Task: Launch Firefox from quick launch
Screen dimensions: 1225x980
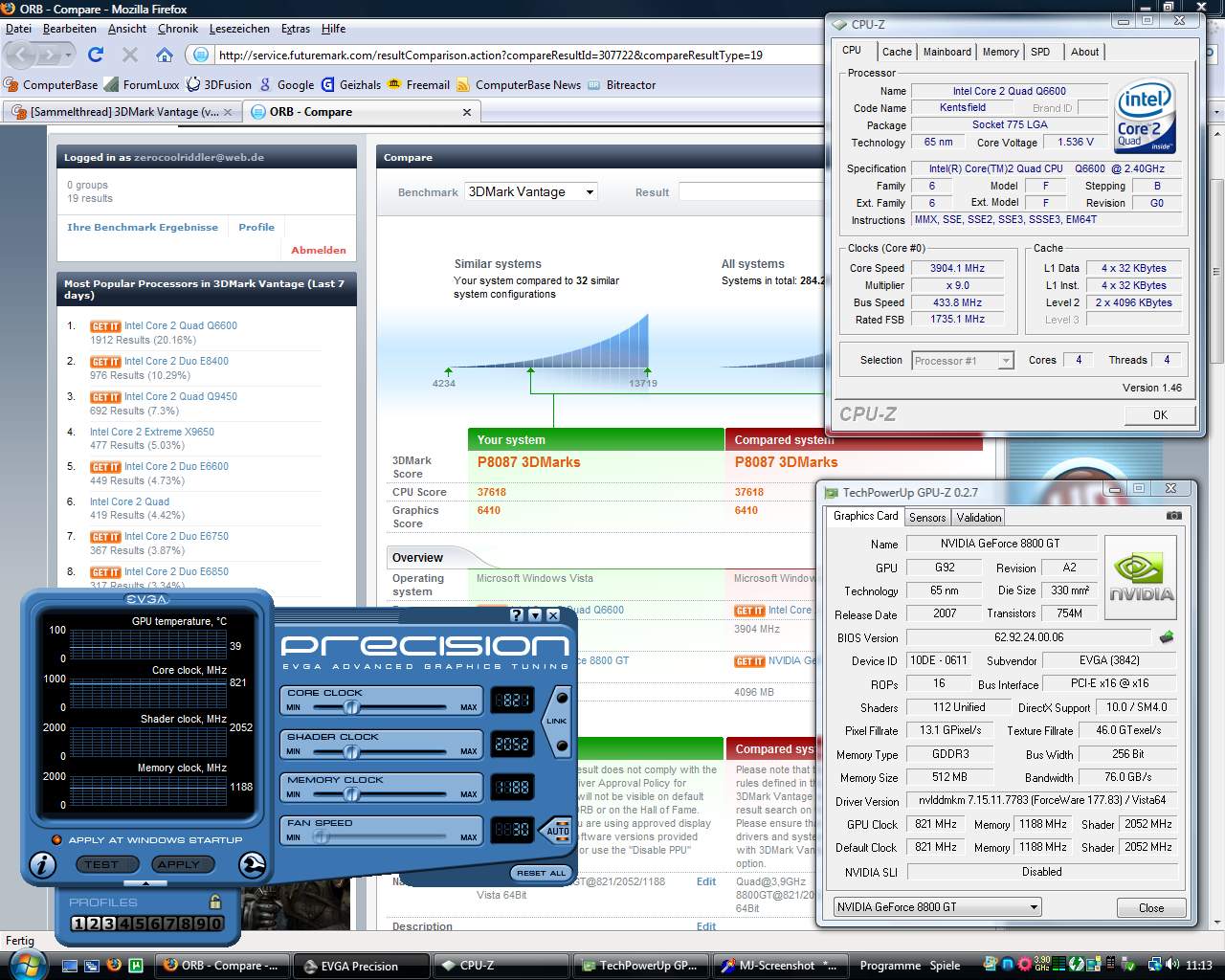Action: pyautogui.click(x=114, y=965)
